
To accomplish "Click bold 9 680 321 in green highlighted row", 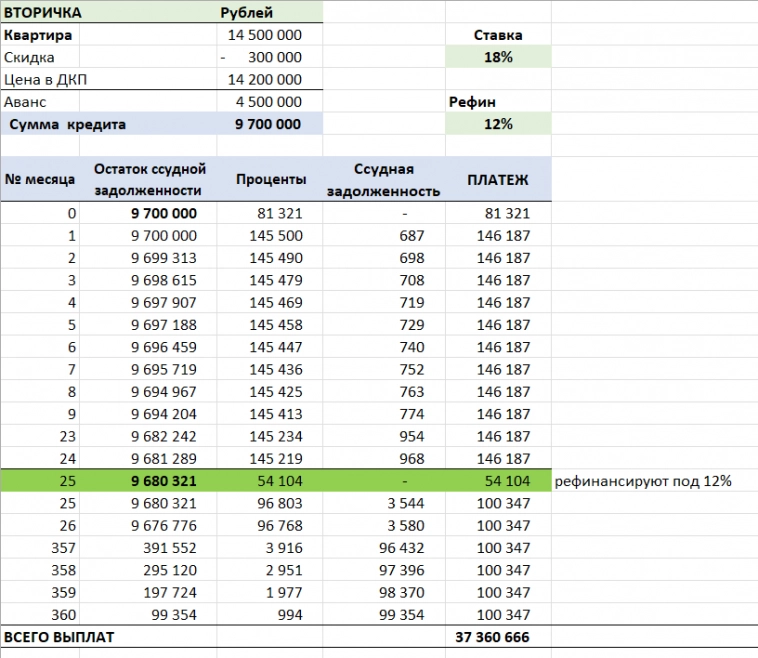I will coord(163,481).
